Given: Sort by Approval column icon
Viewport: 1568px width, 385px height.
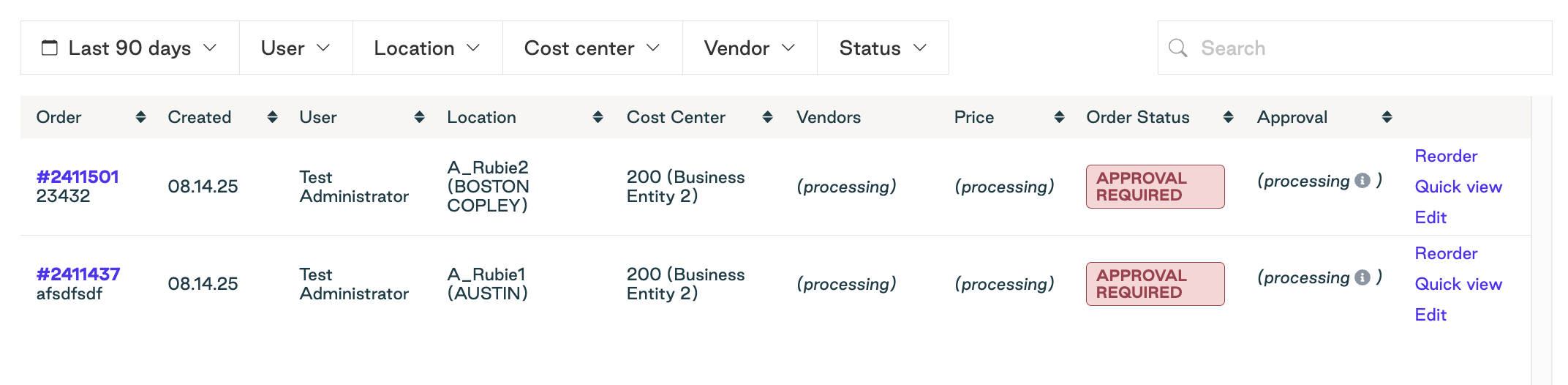Looking at the screenshot, I should pos(1387,117).
